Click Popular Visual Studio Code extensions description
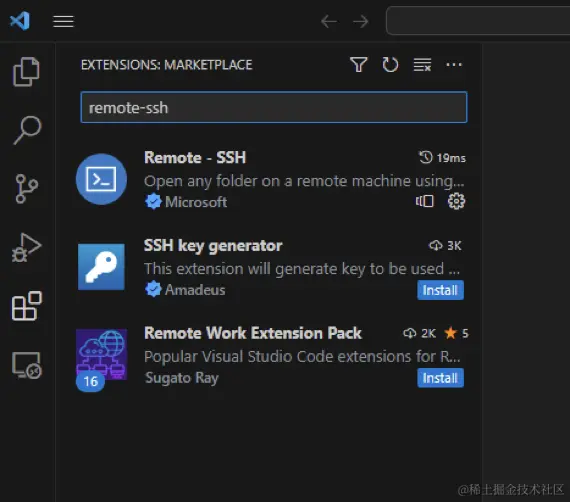 point(302,357)
